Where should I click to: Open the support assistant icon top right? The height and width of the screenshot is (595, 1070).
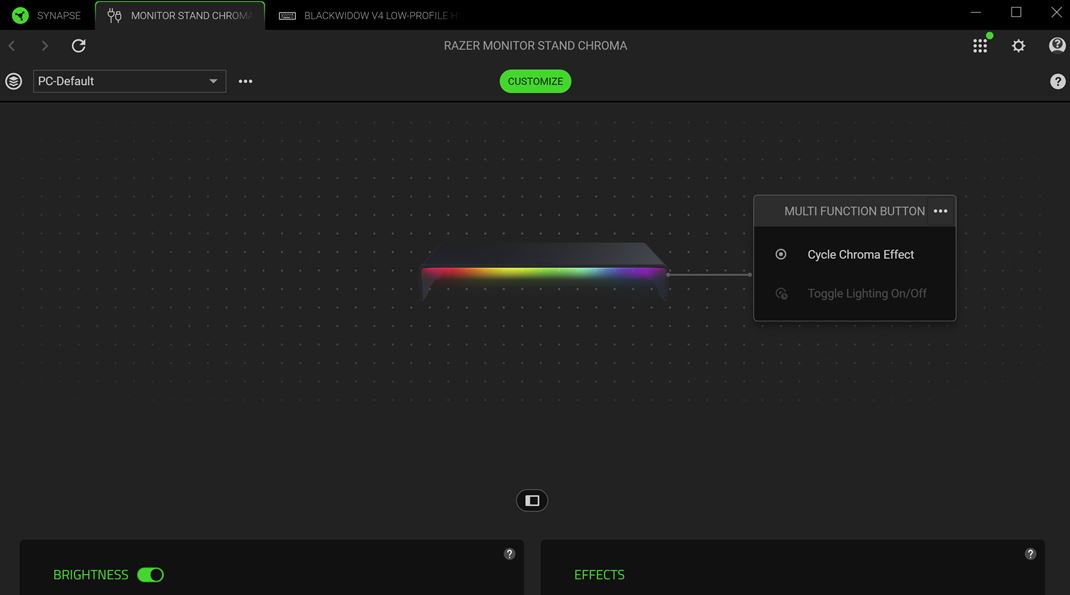tap(1056, 45)
